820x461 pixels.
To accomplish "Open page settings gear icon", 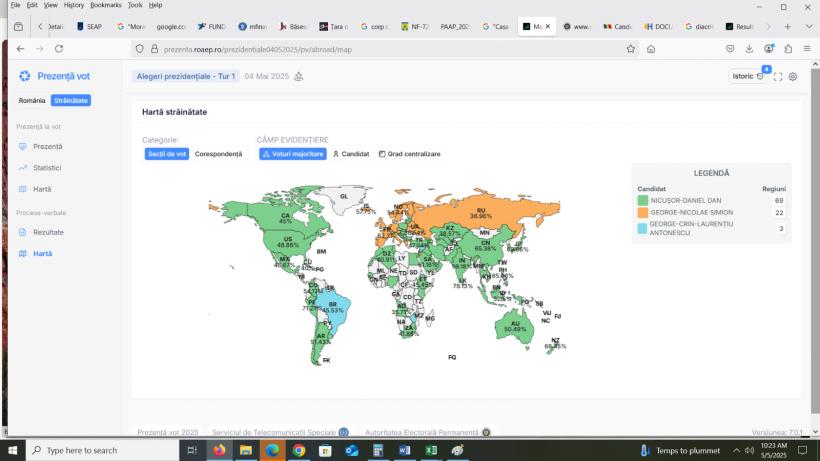I will (793, 76).
